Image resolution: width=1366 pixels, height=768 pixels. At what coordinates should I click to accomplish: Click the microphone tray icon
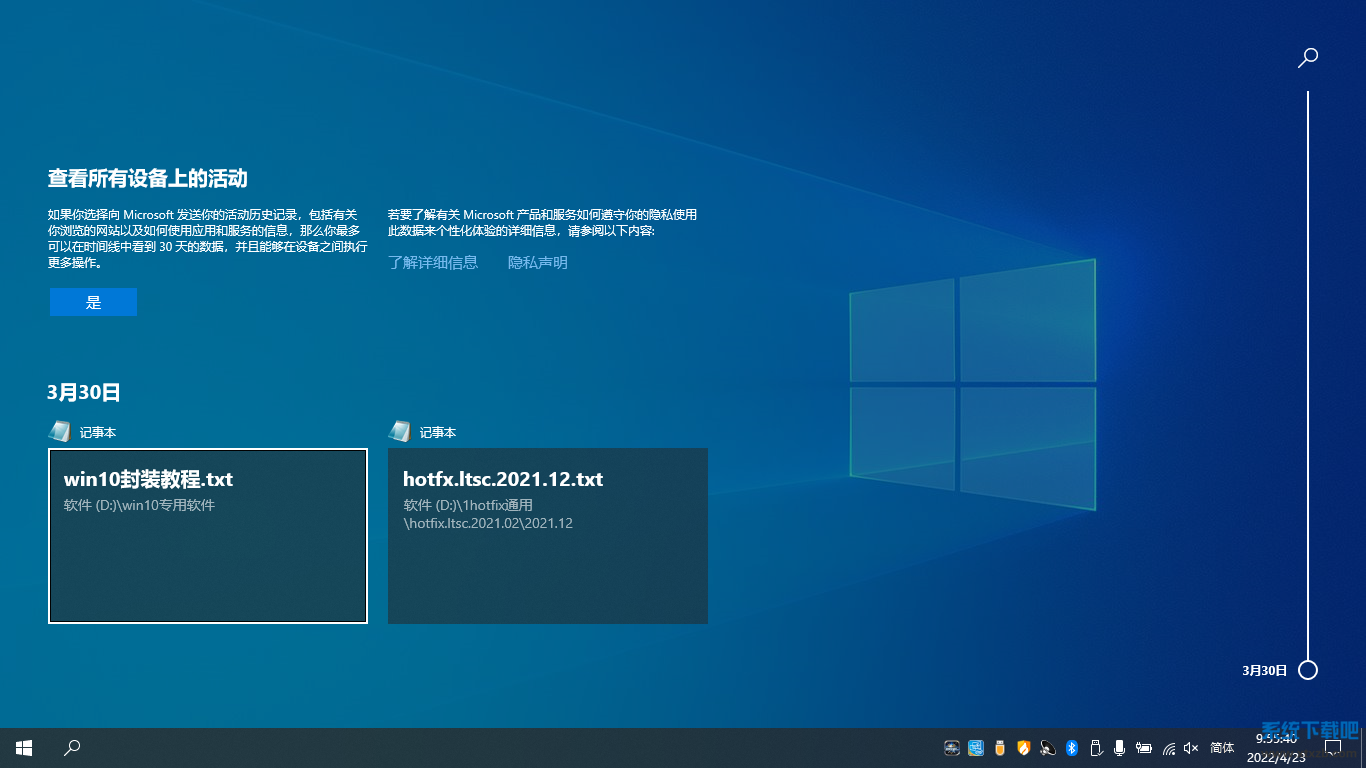pos(1119,747)
